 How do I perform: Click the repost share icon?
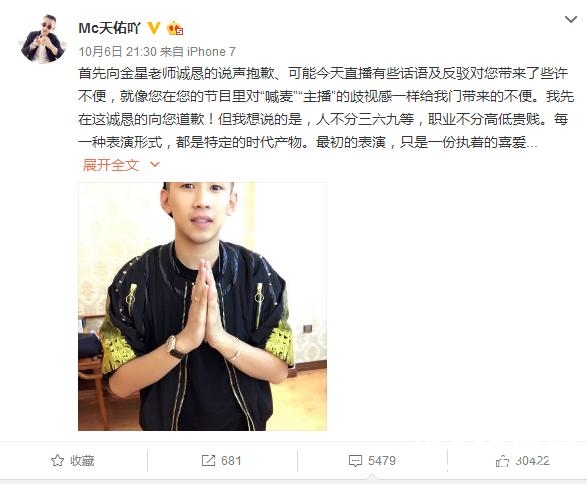pos(208,460)
